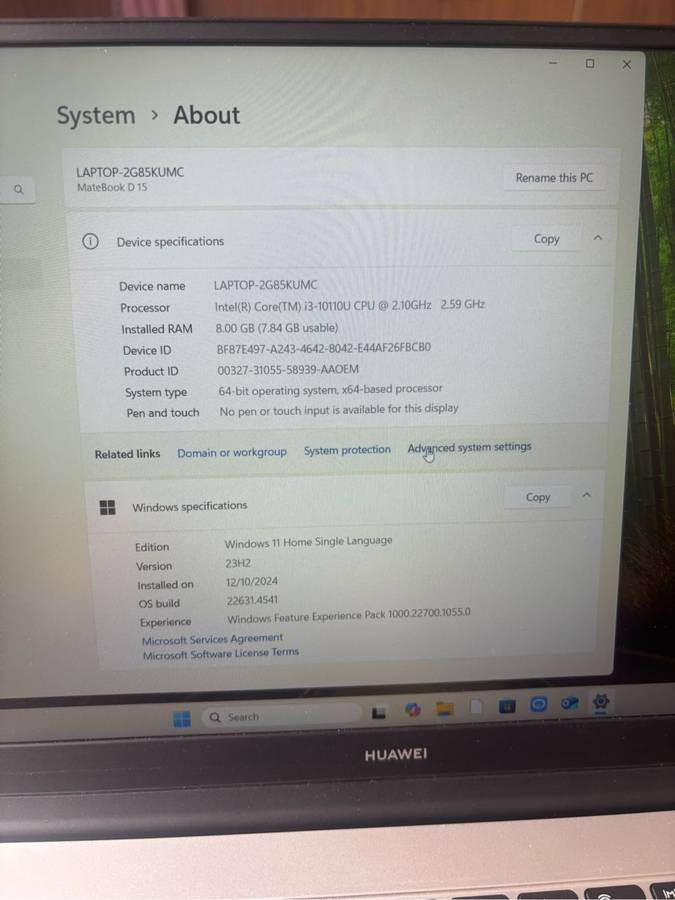Viewport: 675px width, 900px height.
Task: Open the Outlook taskbar icon
Action: pos(569,703)
